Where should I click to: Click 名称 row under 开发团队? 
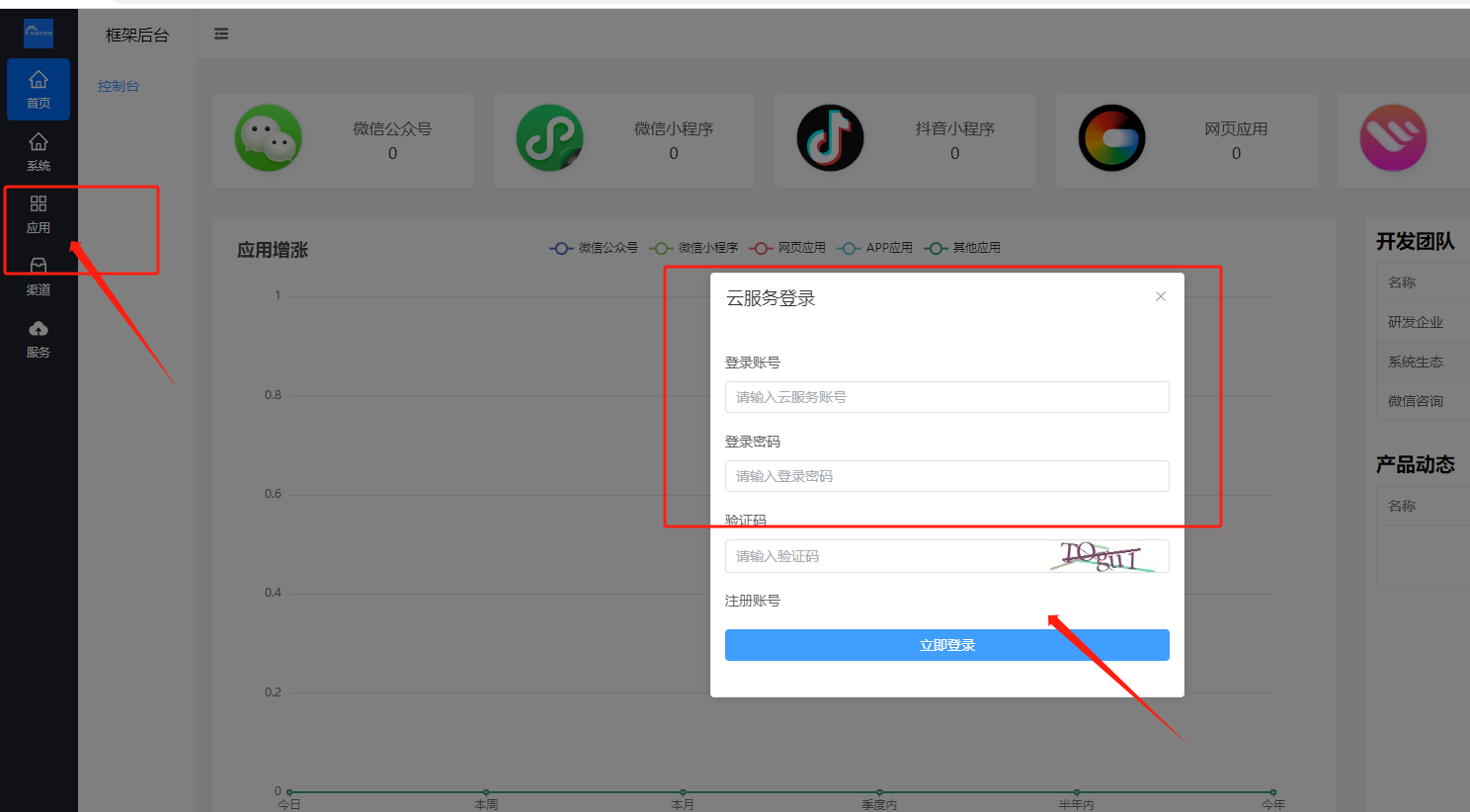[1423, 283]
